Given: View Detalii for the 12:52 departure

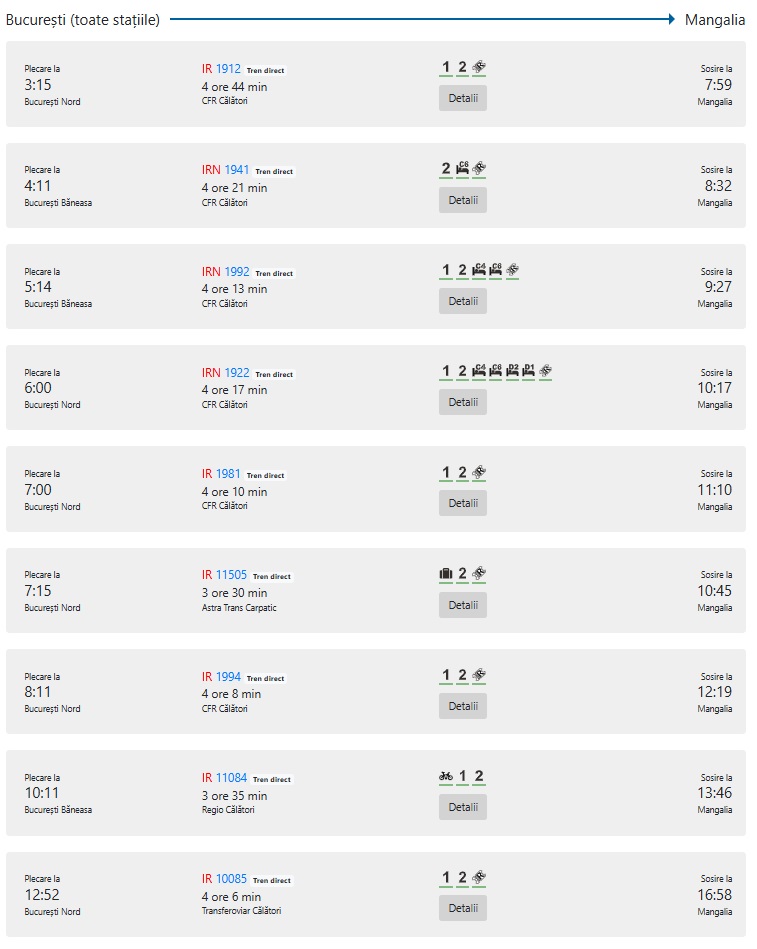Looking at the screenshot, I should (463, 908).
